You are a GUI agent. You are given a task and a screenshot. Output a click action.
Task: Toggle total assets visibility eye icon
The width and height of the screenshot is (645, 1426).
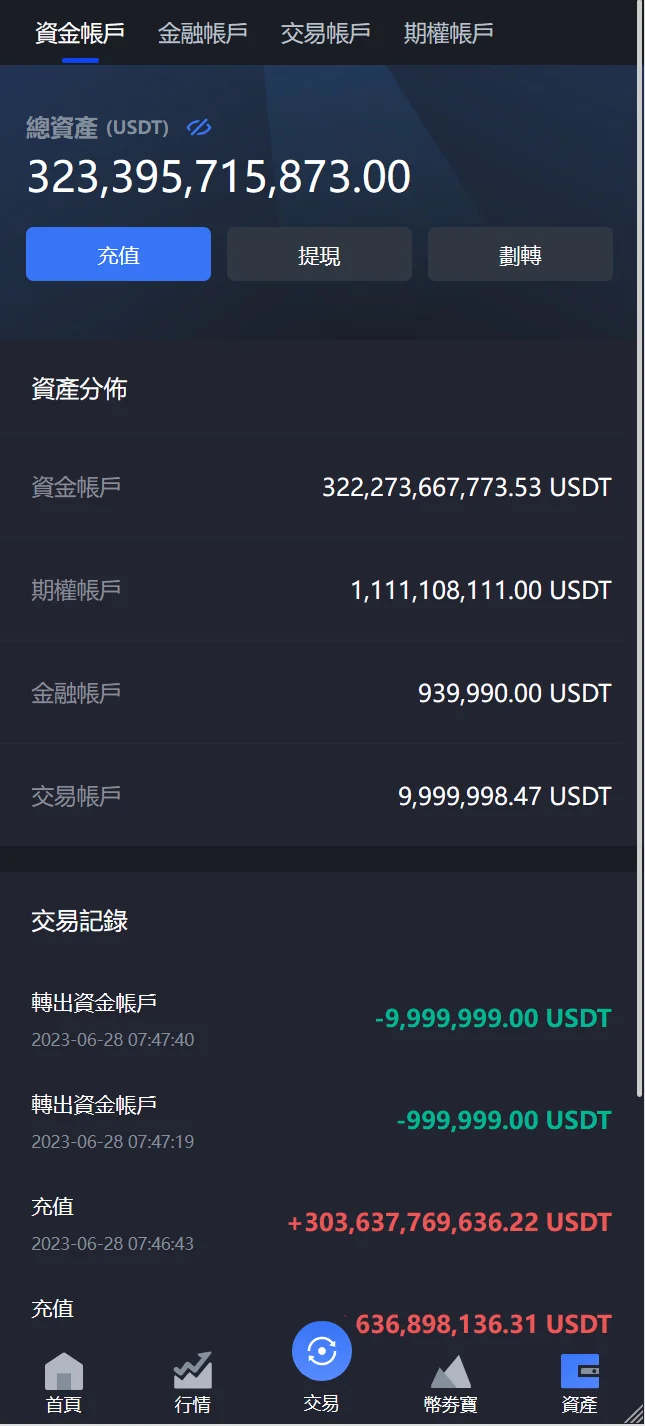199,127
